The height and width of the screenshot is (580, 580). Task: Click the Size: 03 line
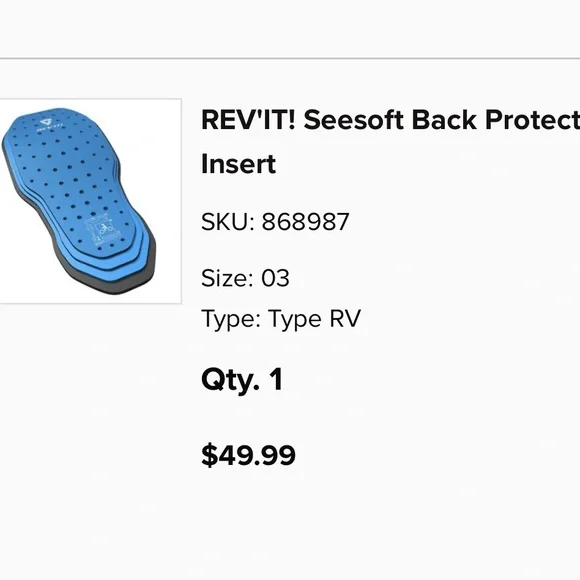click(x=245, y=278)
